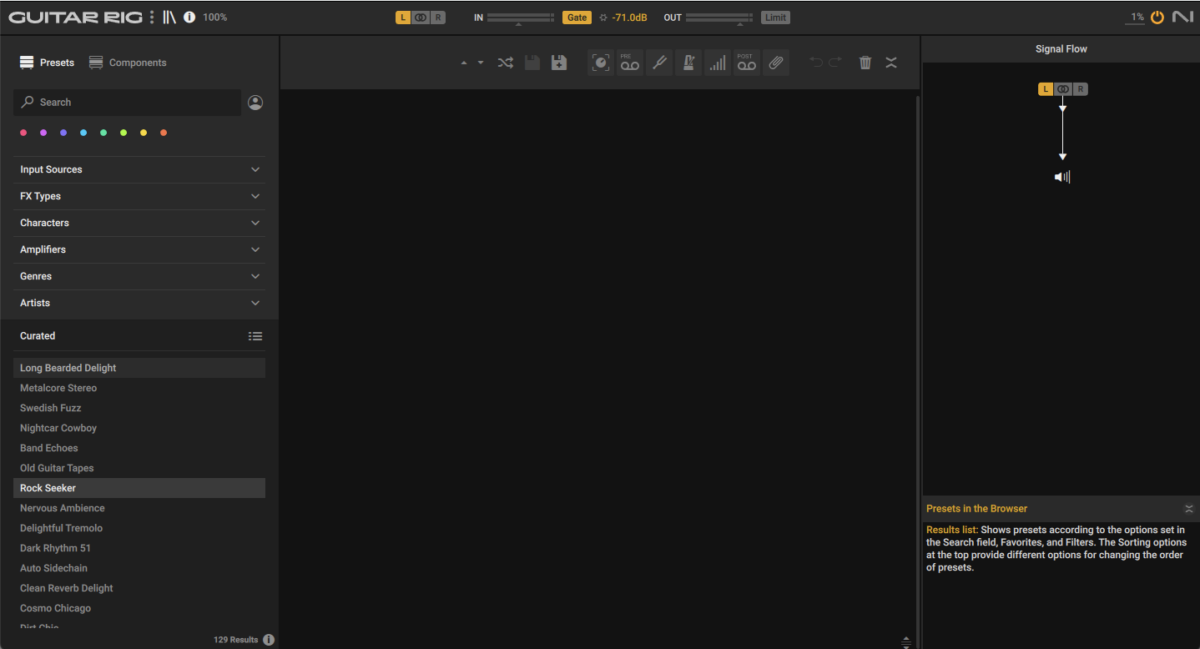Toggle the stereo link button in the header
Viewport: 1200px width, 649px height.
coord(420,17)
